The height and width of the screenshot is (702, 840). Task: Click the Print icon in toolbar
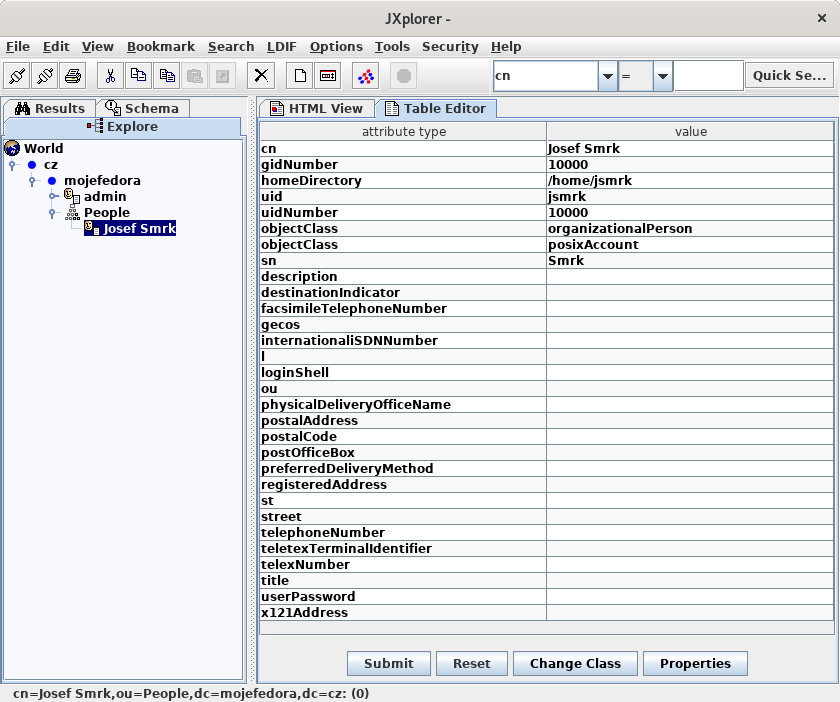72,76
